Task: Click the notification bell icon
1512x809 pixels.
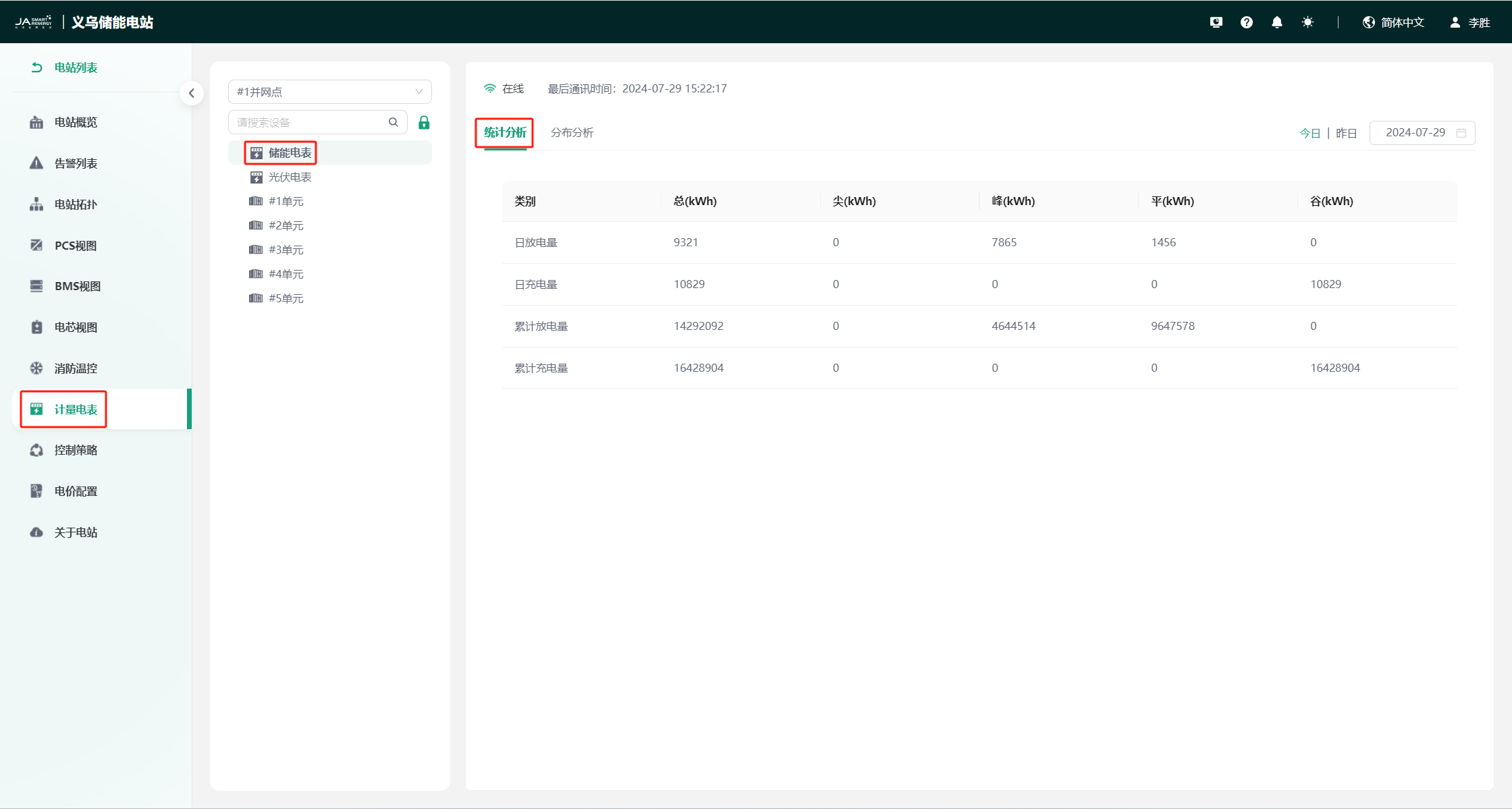Action: [x=1276, y=22]
